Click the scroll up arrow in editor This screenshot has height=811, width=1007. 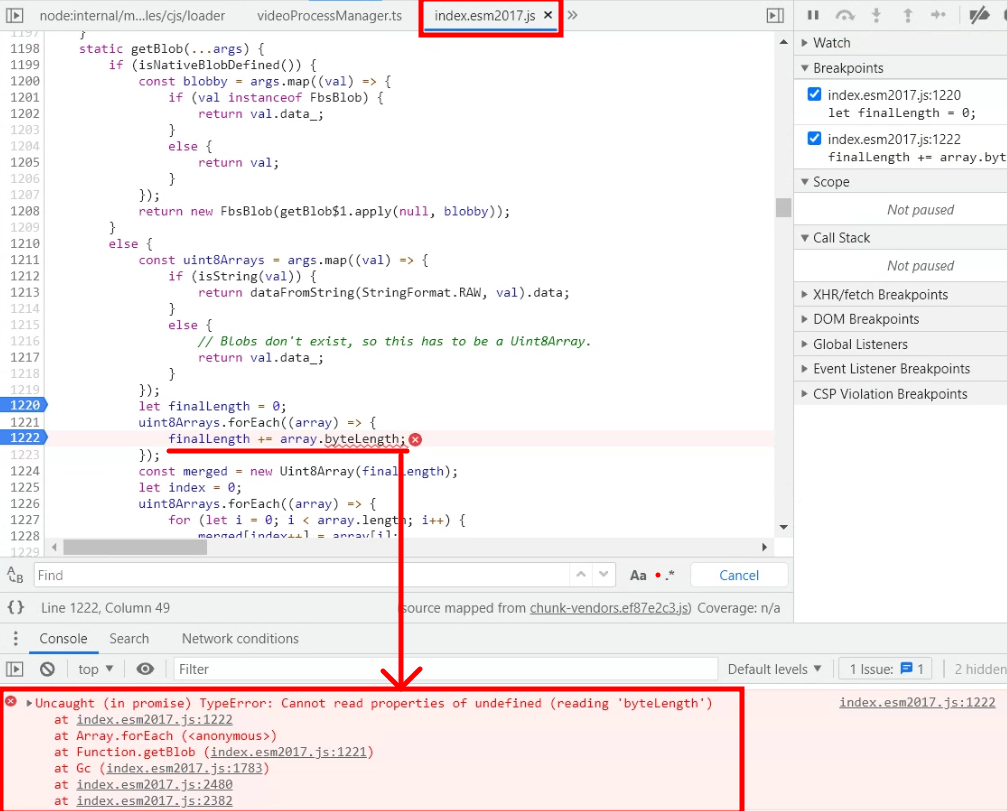pyautogui.click(x=784, y=42)
